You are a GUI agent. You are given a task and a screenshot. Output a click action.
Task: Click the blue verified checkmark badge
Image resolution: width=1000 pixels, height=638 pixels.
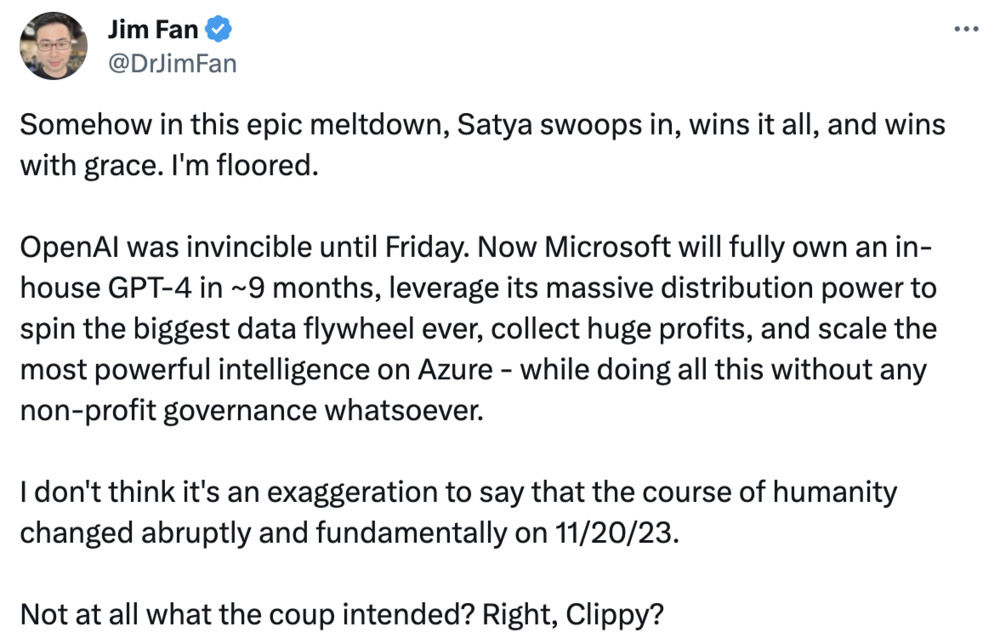221,31
